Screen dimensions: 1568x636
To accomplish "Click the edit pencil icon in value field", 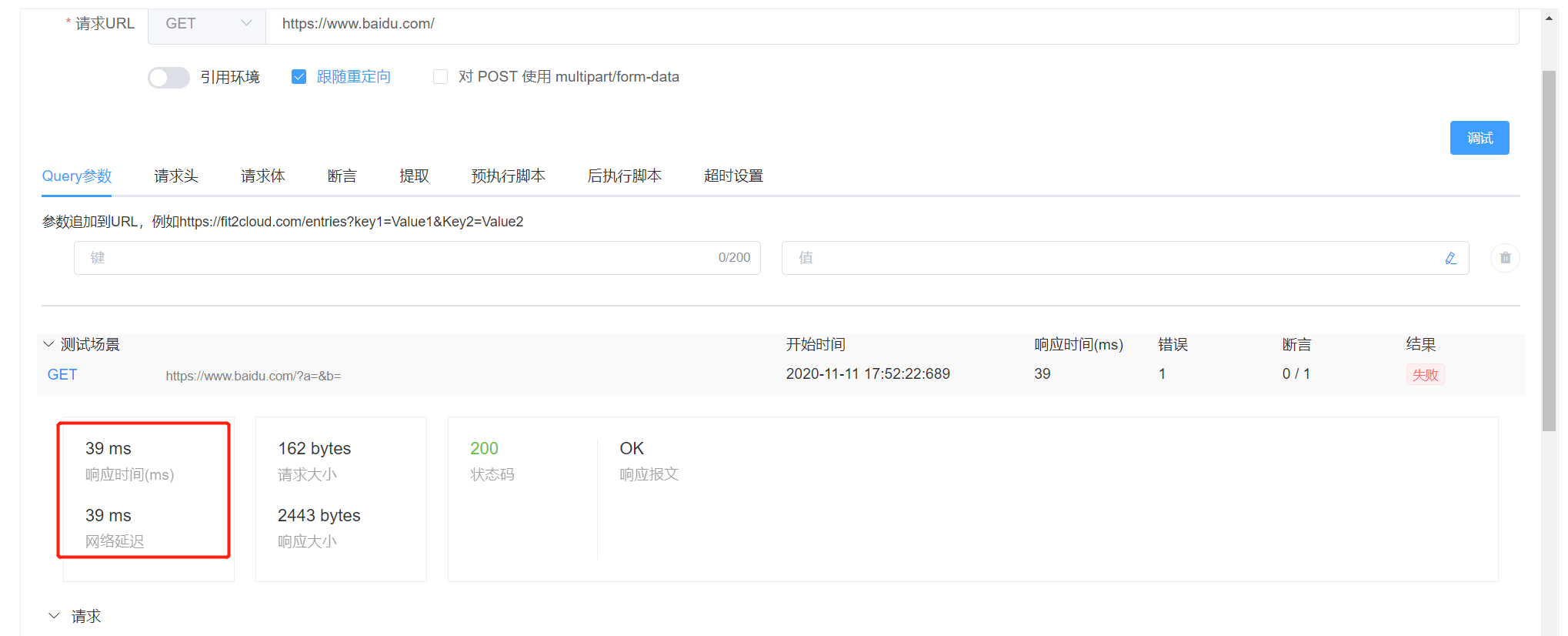I will point(1450,258).
